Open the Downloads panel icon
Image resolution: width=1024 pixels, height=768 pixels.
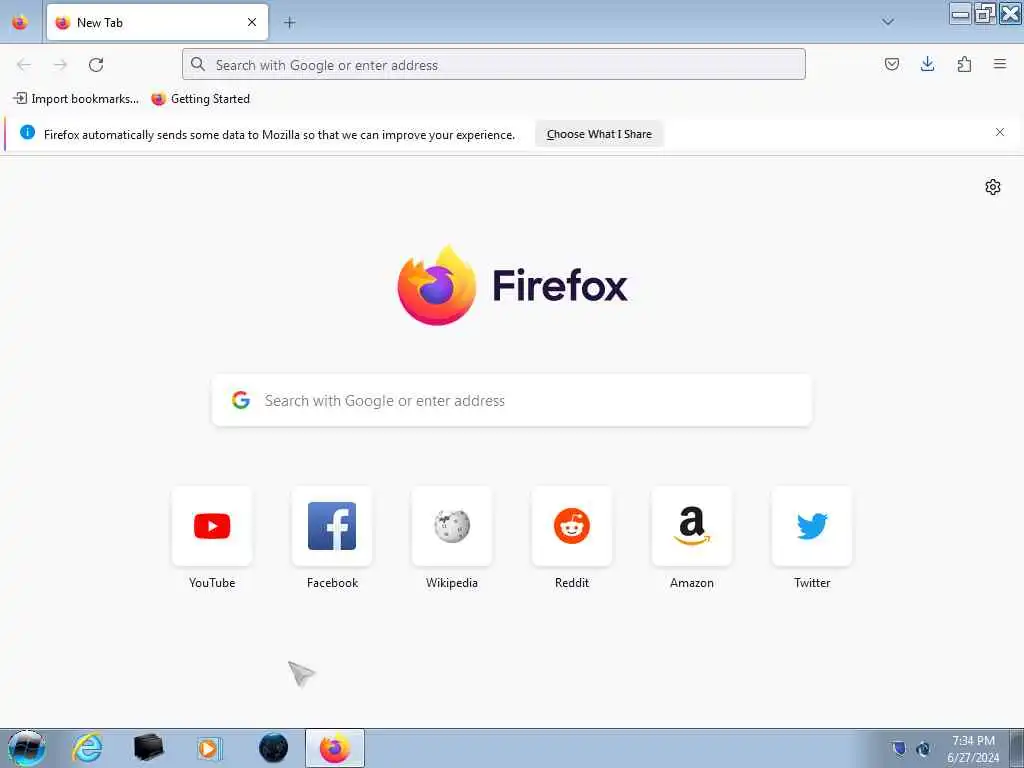point(927,64)
